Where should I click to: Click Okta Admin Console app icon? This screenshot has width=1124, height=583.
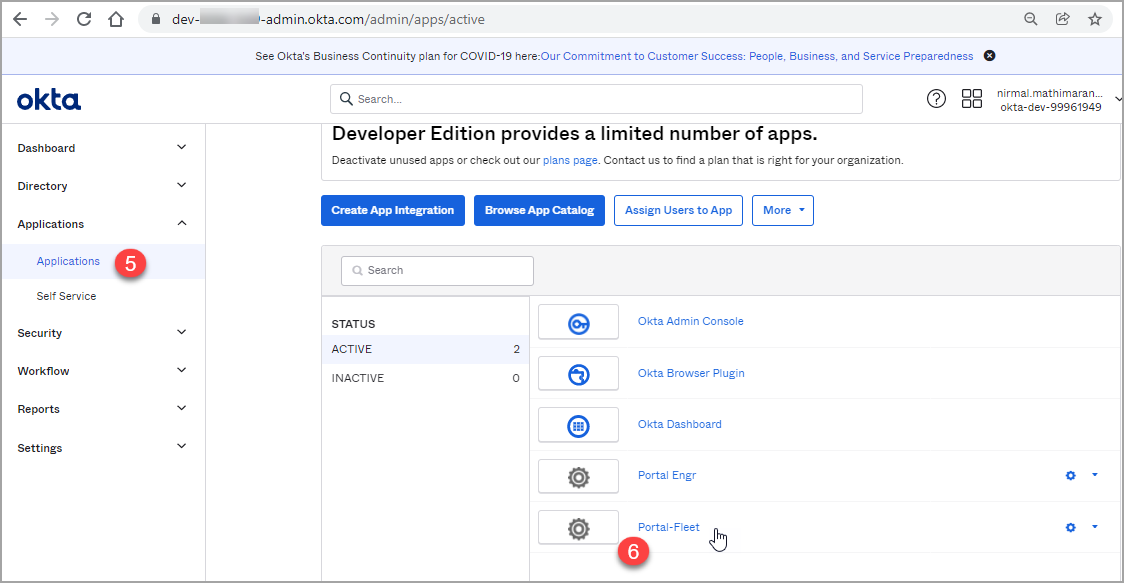pos(578,322)
